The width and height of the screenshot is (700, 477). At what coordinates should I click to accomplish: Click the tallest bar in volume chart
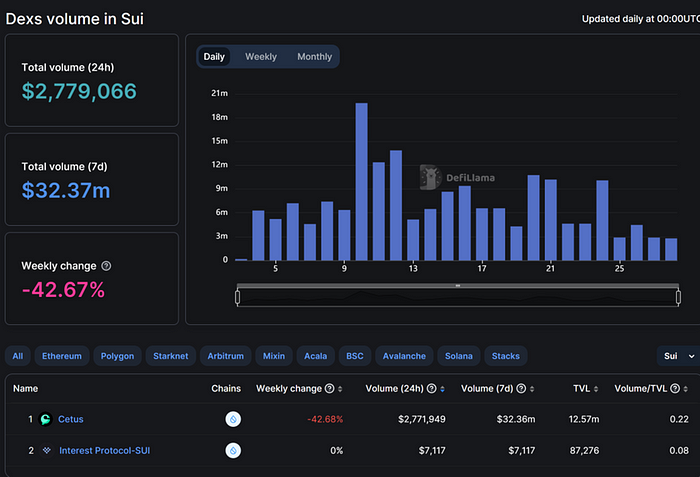361,180
